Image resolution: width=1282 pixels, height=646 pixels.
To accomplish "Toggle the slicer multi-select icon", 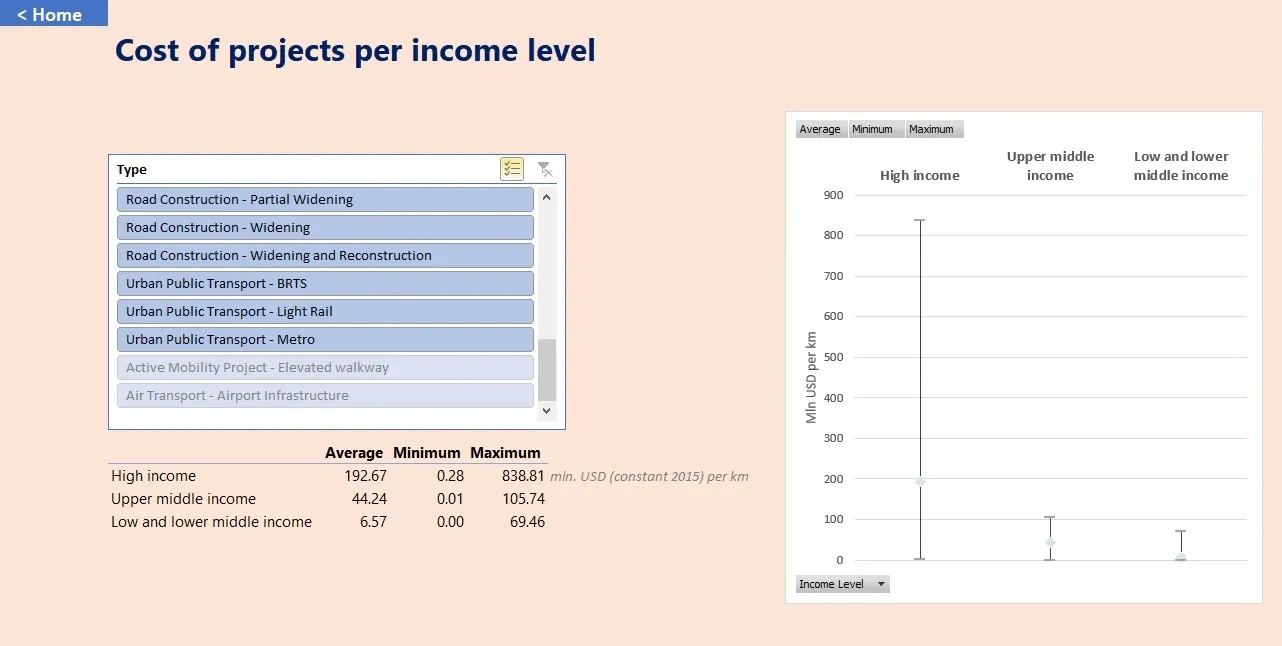I will point(512,169).
